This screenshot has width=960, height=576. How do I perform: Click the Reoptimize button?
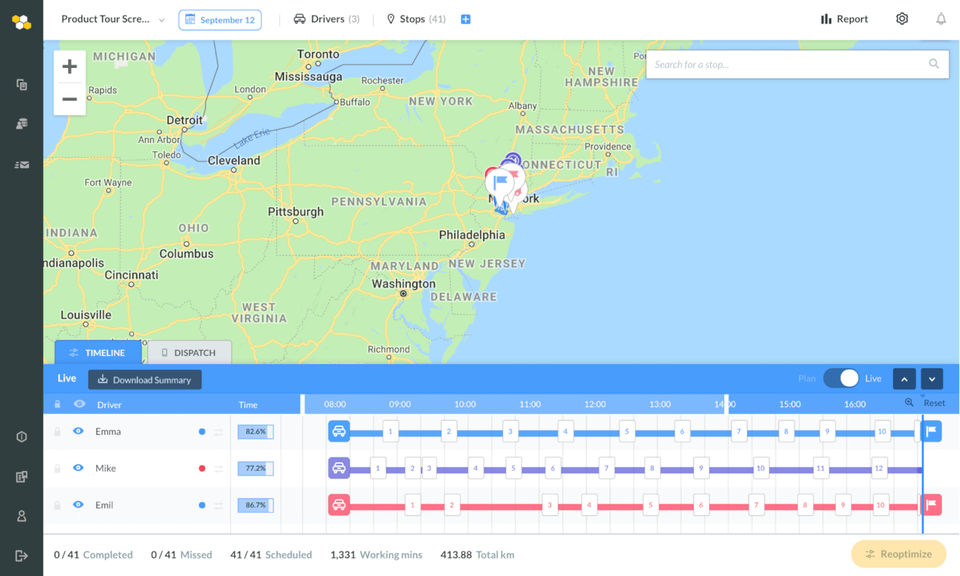tap(898, 554)
